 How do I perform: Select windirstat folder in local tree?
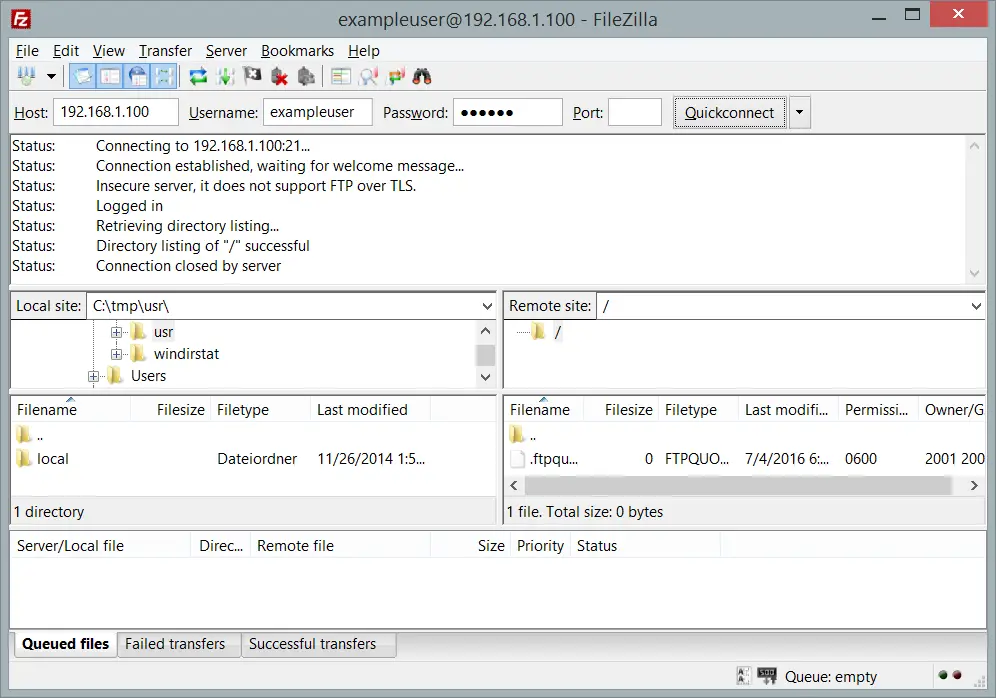click(186, 354)
